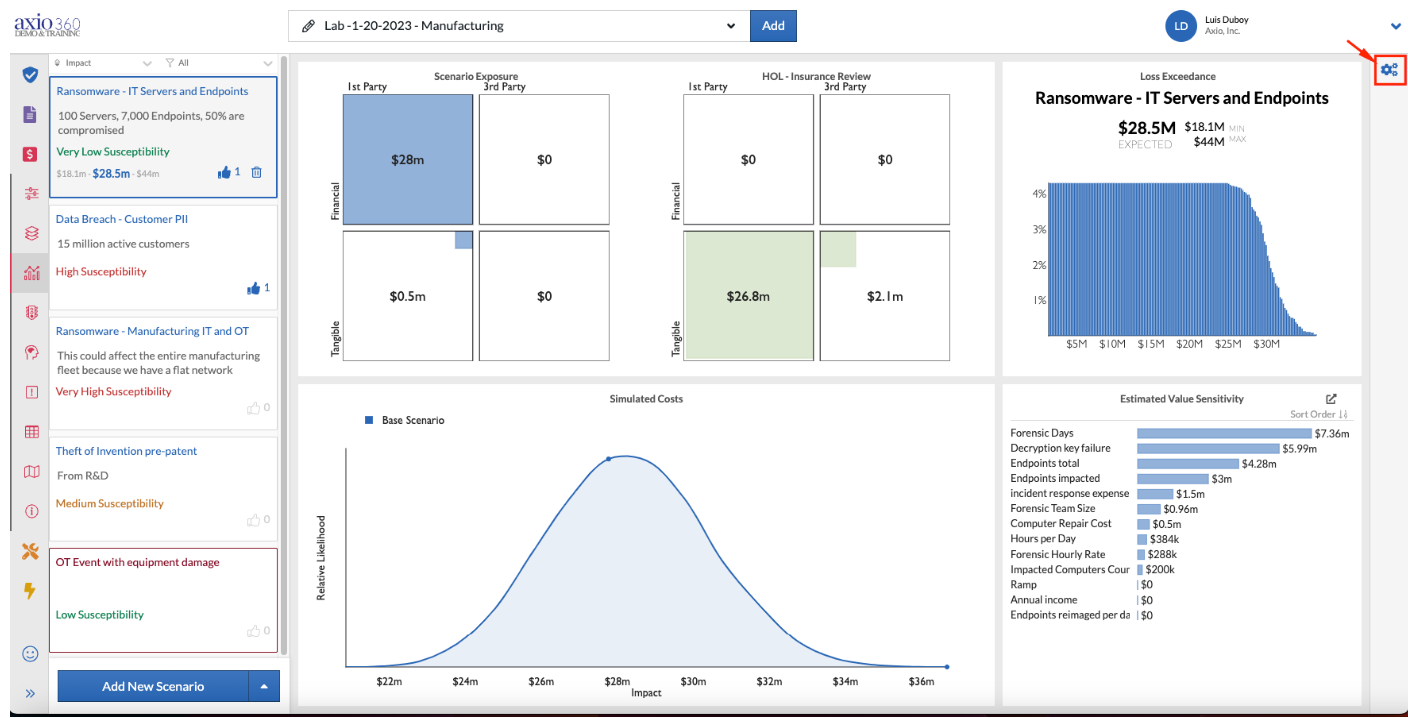Open the Impact sort dropdown
The width and height of the screenshot is (1408, 718).
(103, 62)
